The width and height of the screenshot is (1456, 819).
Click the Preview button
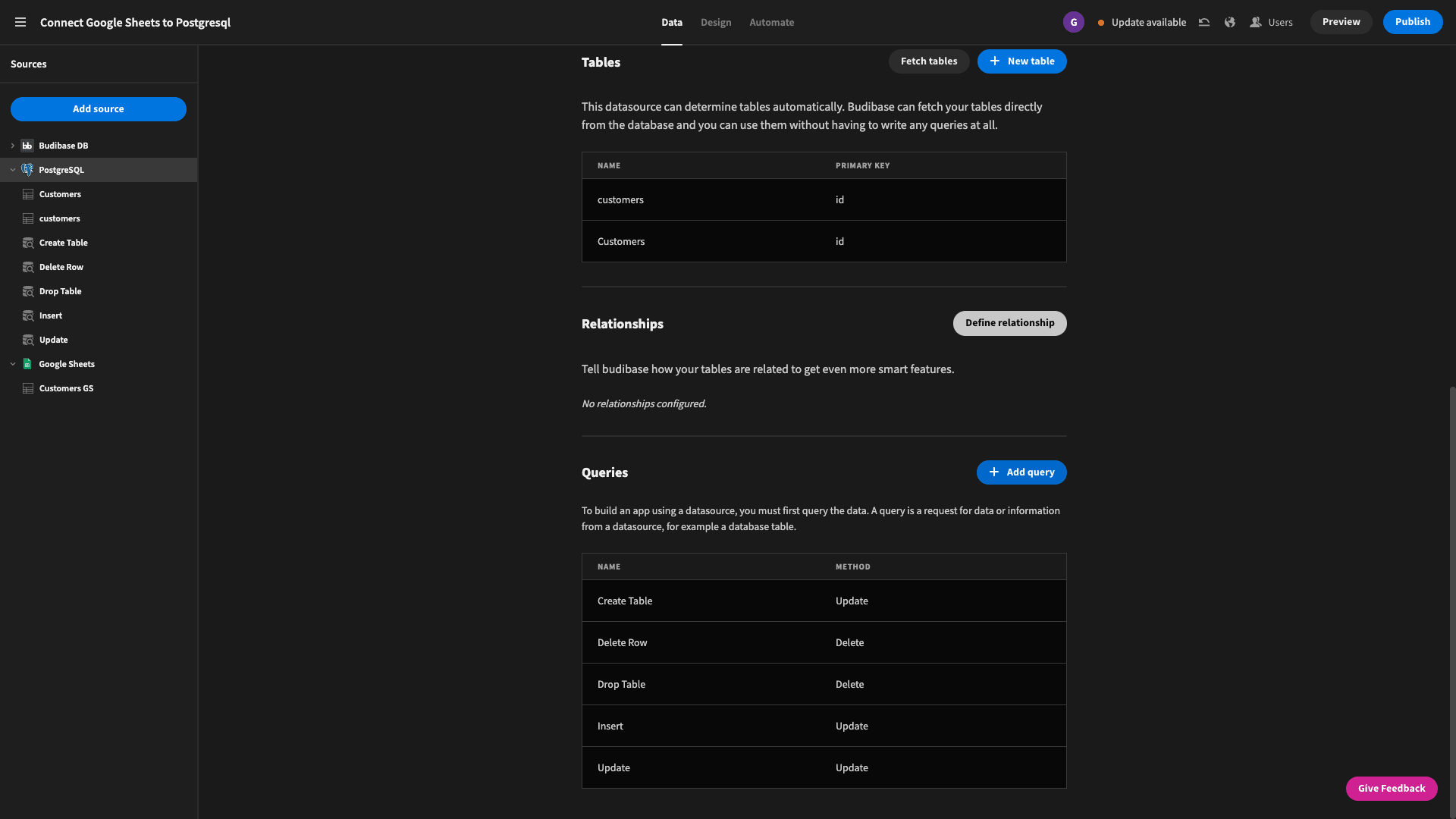tap(1341, 22)
